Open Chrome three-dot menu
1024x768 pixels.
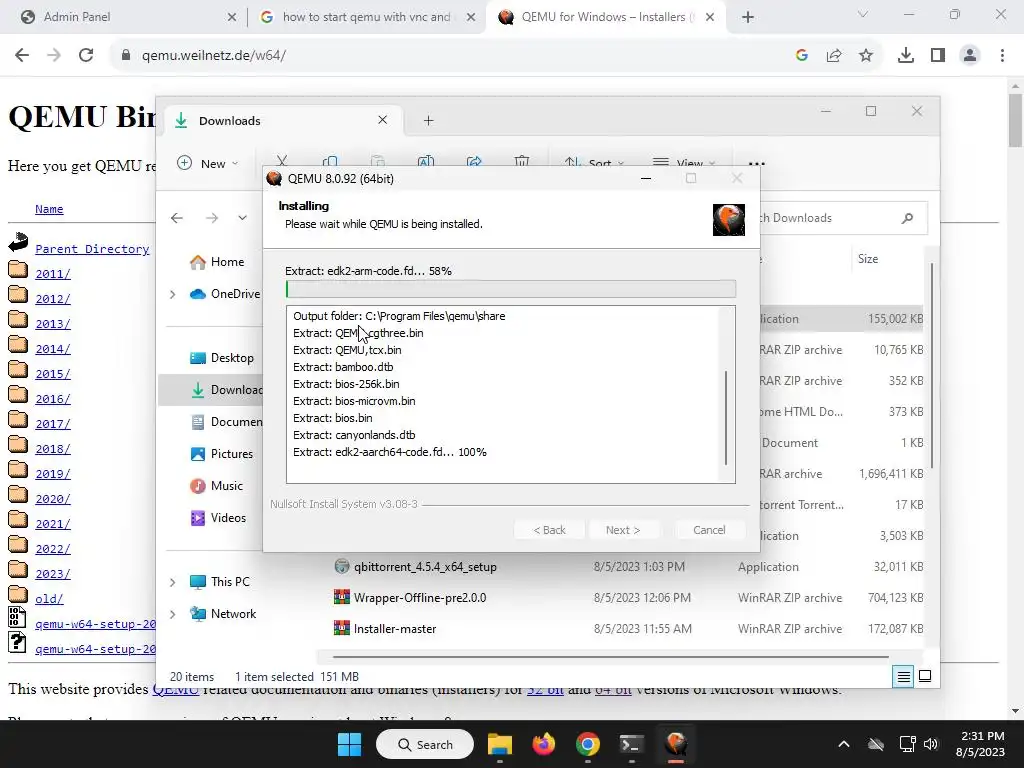click(1002, 56)
